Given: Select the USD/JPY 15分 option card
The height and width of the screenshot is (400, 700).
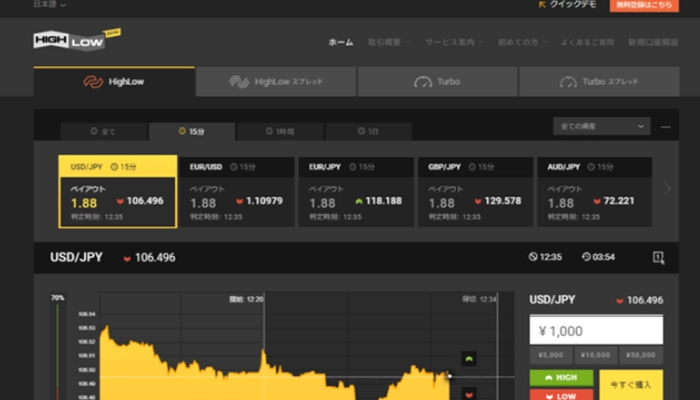Looking at the screenshot, I should tap(118, 192).
